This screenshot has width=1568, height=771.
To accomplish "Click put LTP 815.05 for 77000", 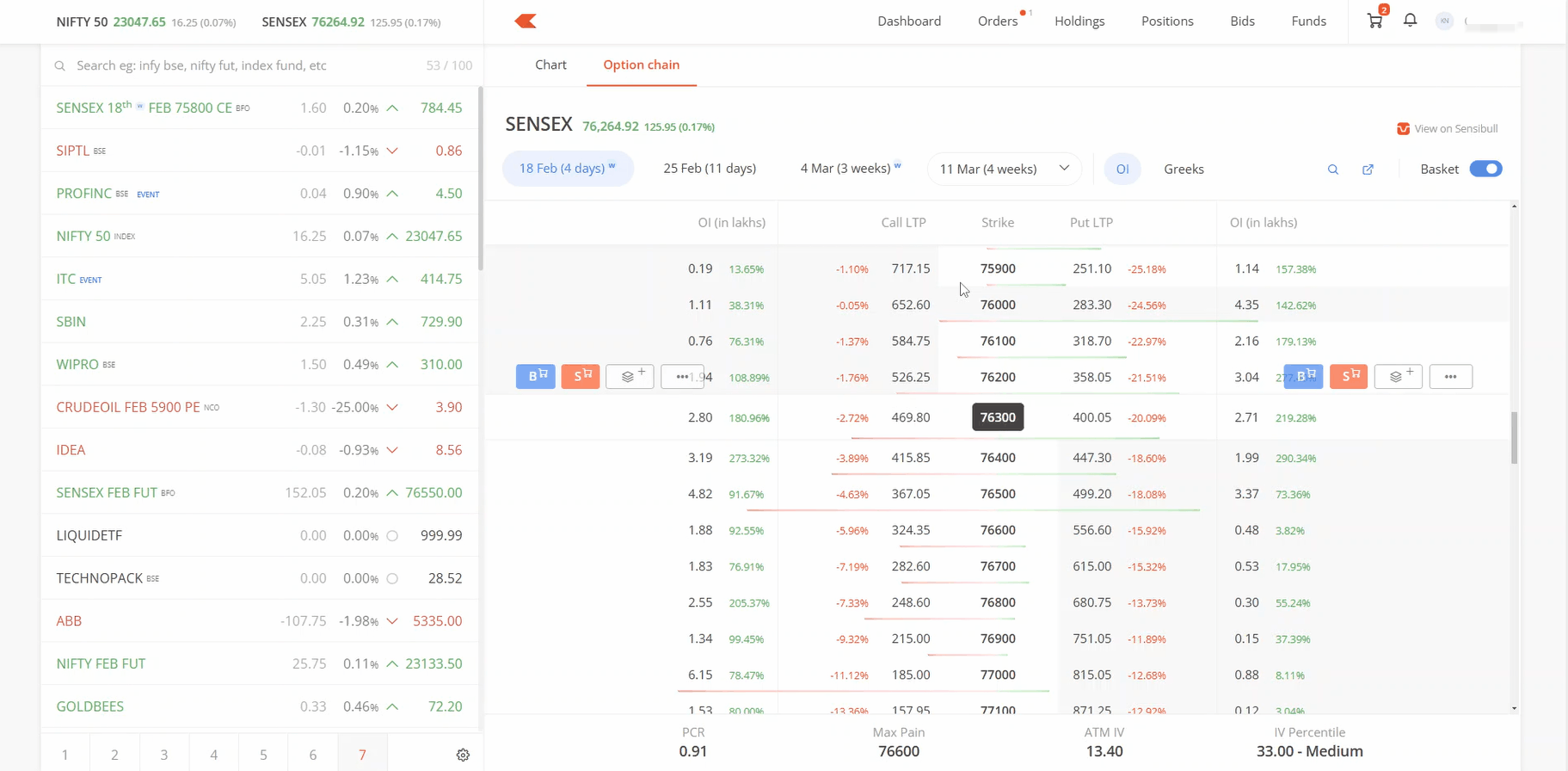I will coord(1092,675).
